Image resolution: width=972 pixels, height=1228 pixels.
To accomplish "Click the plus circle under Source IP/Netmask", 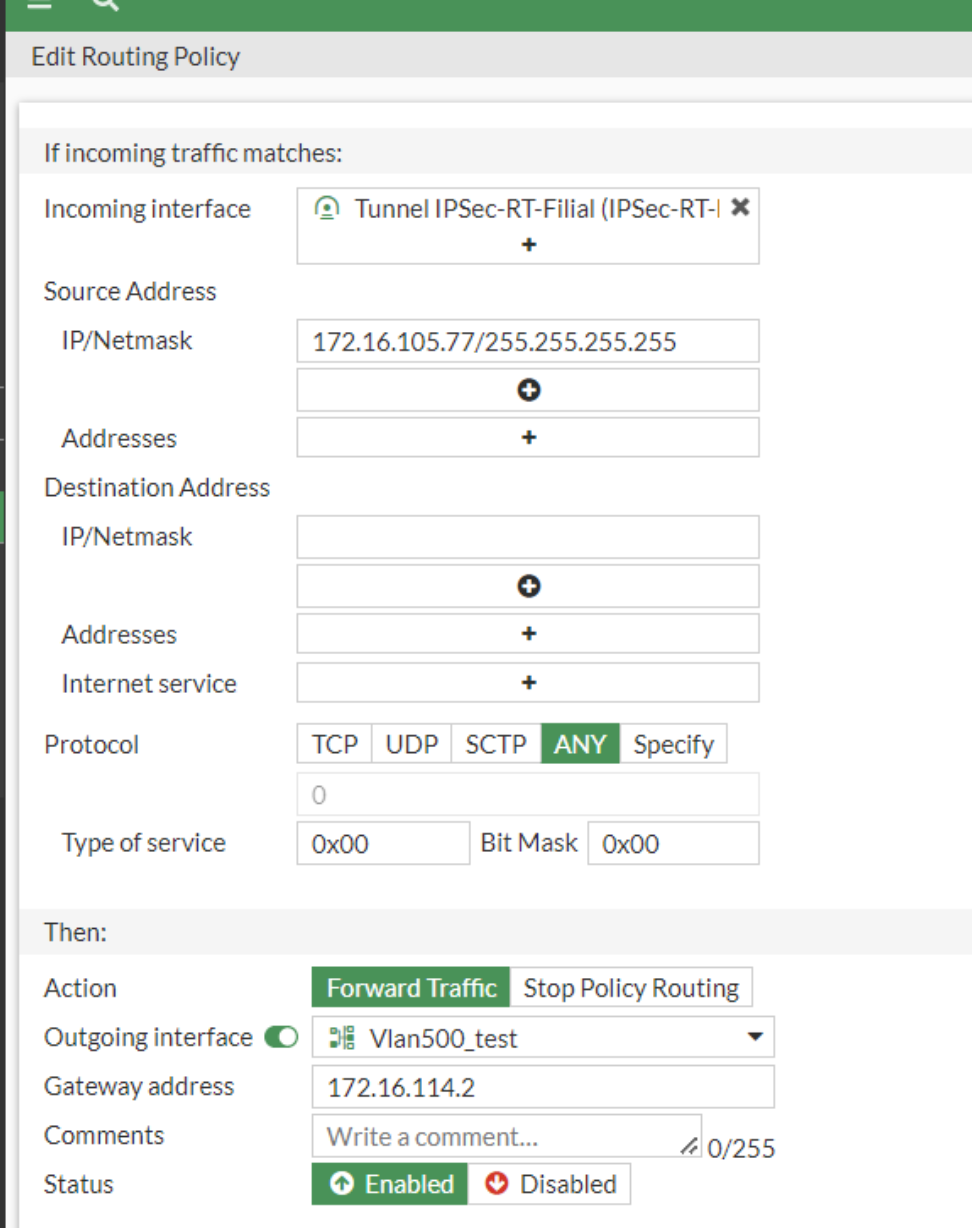I will point(528,390).
